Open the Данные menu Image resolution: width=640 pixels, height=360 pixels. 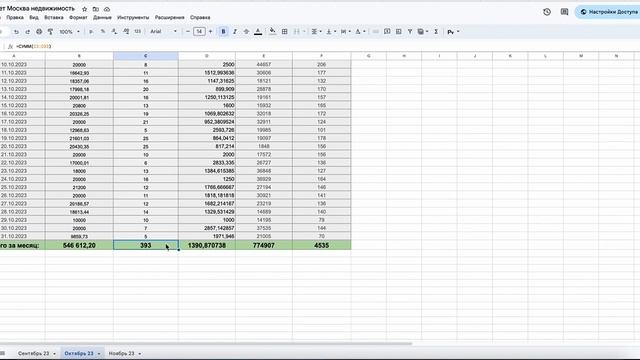pos(102,18)
